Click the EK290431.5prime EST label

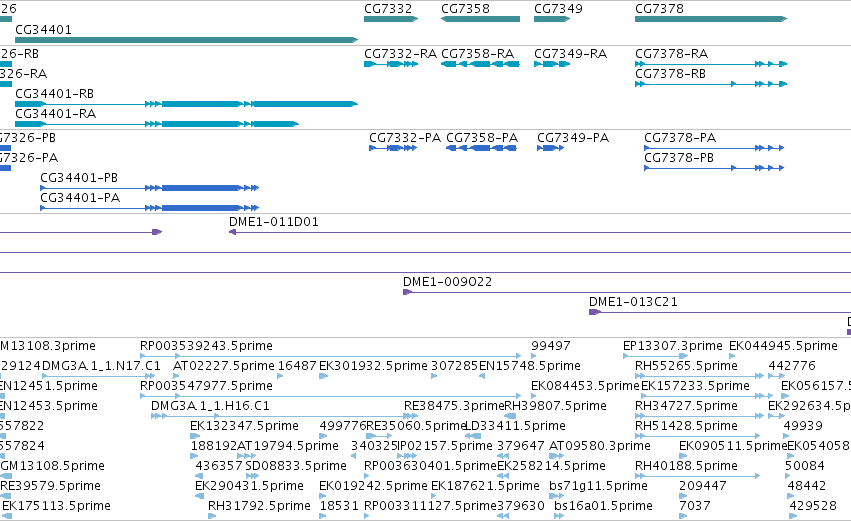249,487
